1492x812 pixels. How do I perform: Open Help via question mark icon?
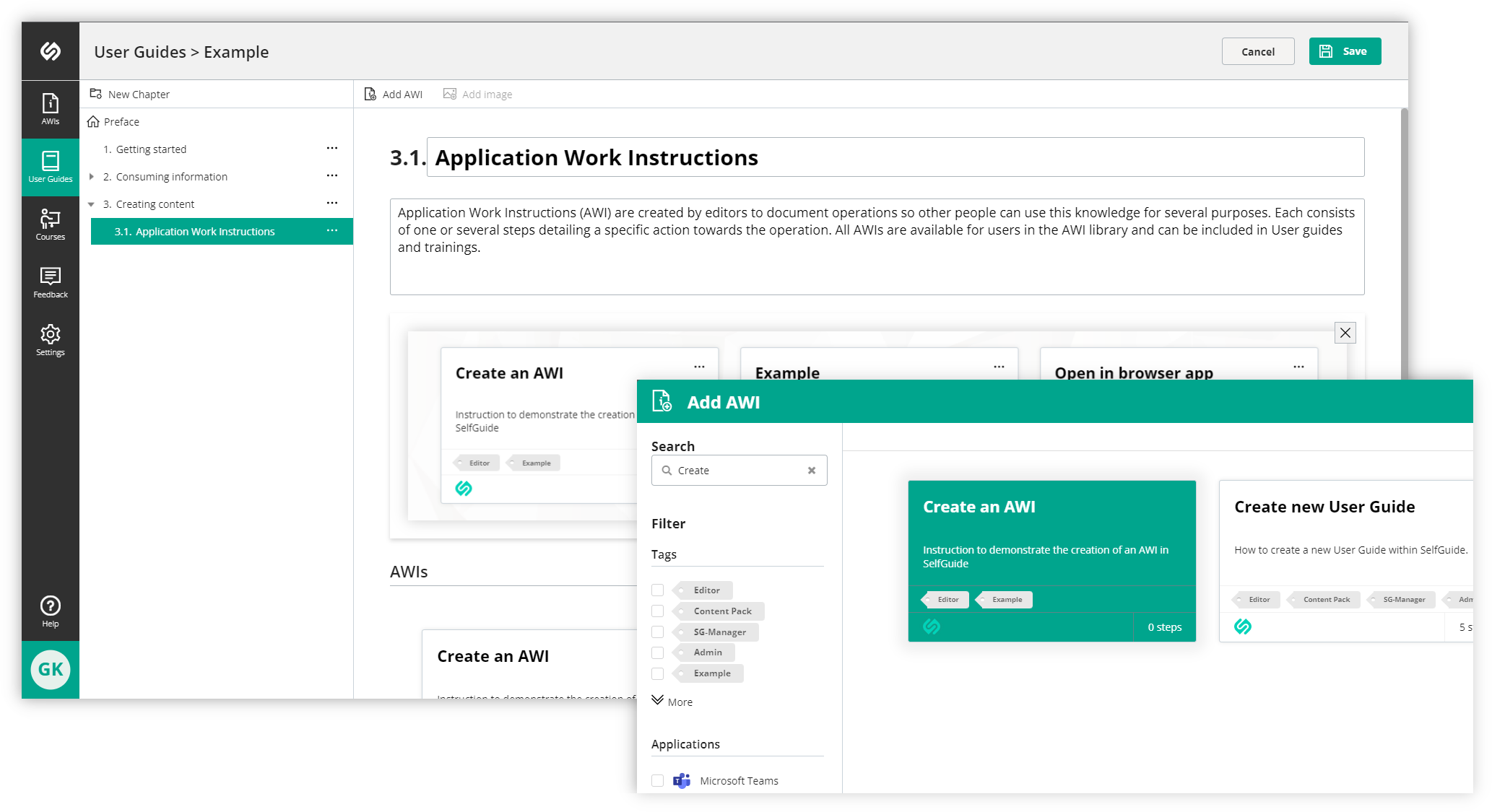pyautogui.click(x=50, y=608)
